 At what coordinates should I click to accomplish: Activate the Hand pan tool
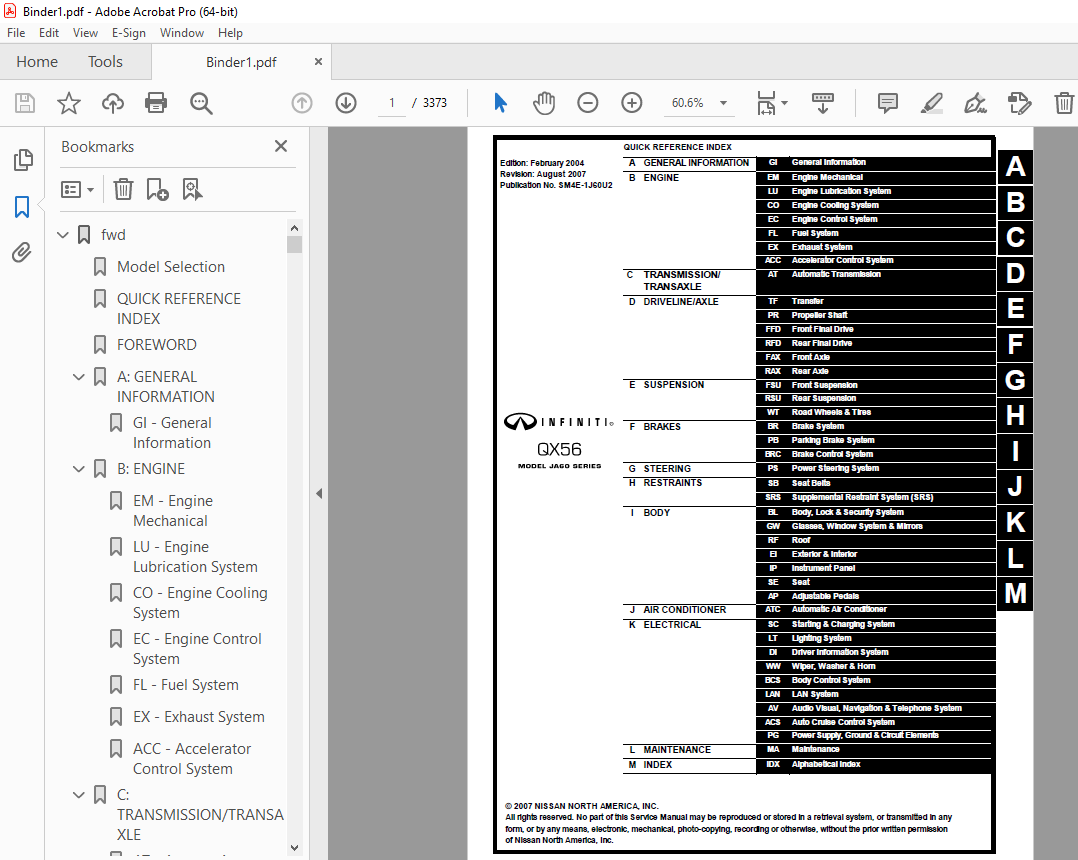[x=544, y=103]
